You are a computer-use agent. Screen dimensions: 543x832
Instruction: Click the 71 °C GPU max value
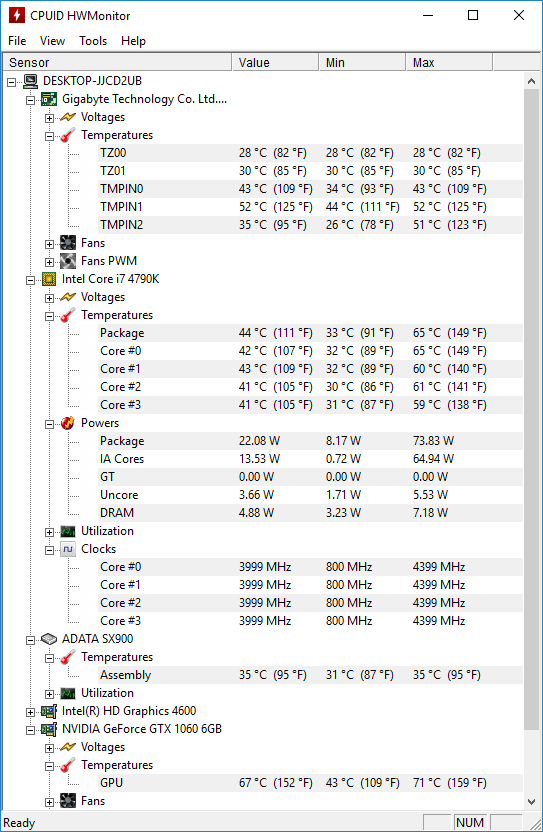(x=450, y=783)
